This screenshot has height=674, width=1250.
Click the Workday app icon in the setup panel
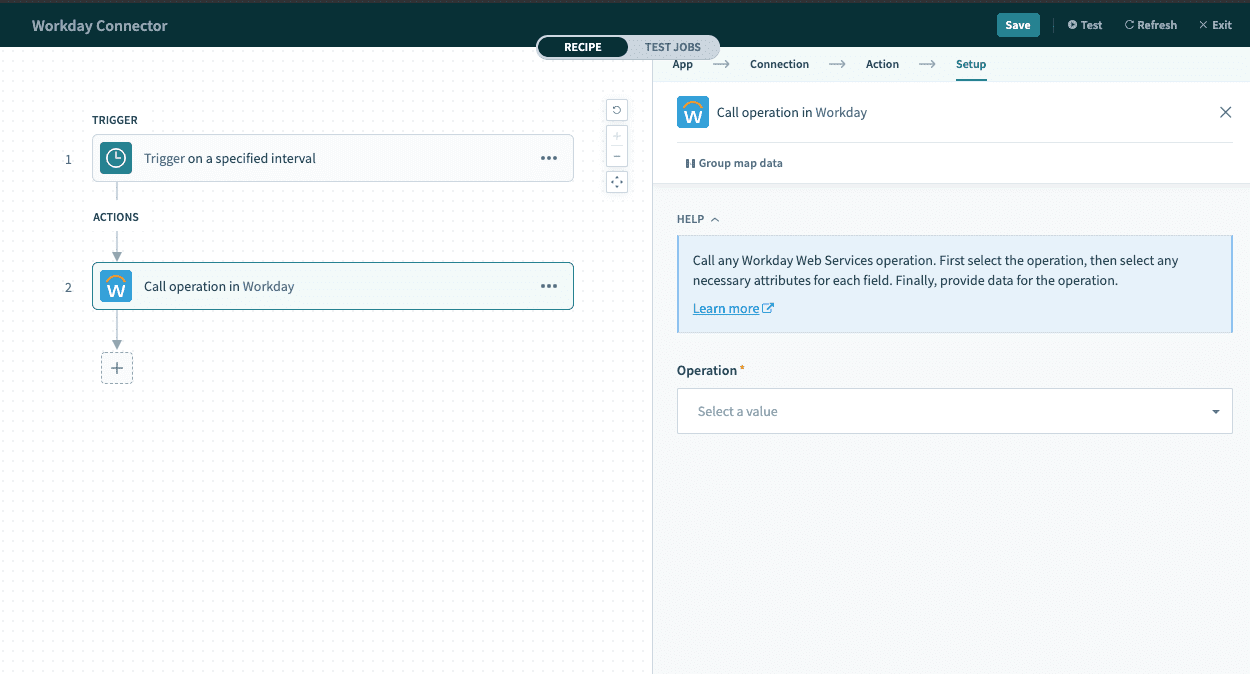tap(692, 112)
